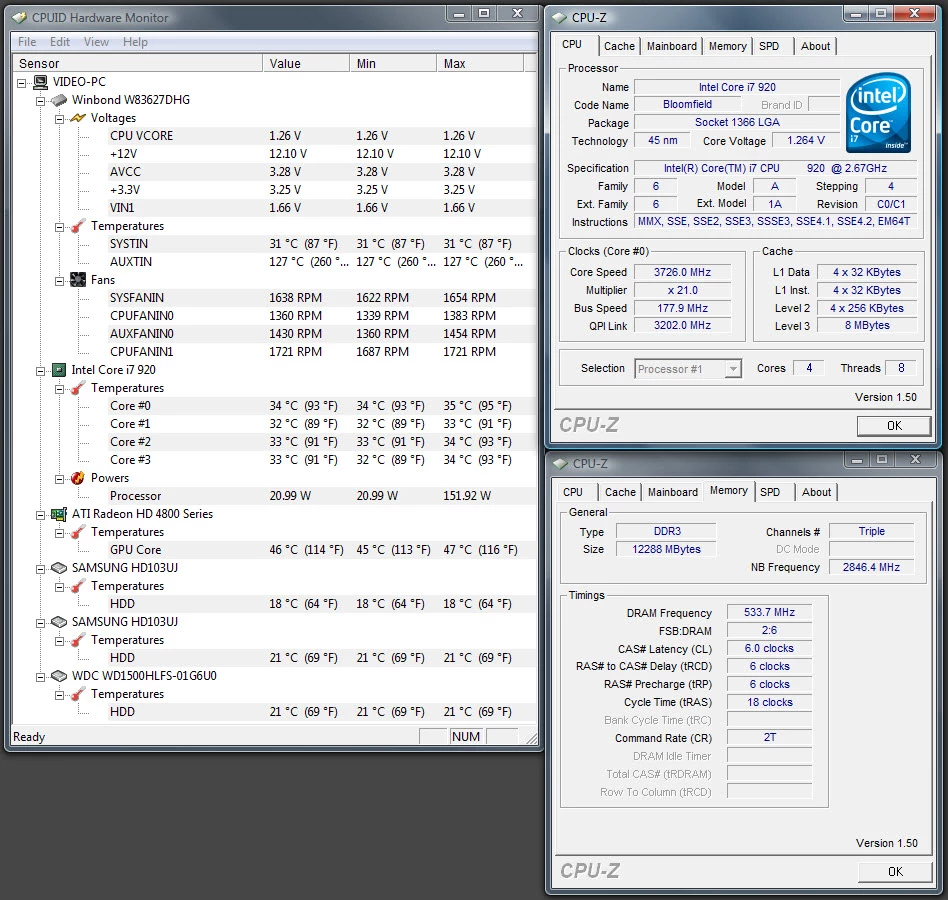Click the Fans icon in sensor tree
The height and width of the screenshot is (900, 948).
[x=78, y=280]
